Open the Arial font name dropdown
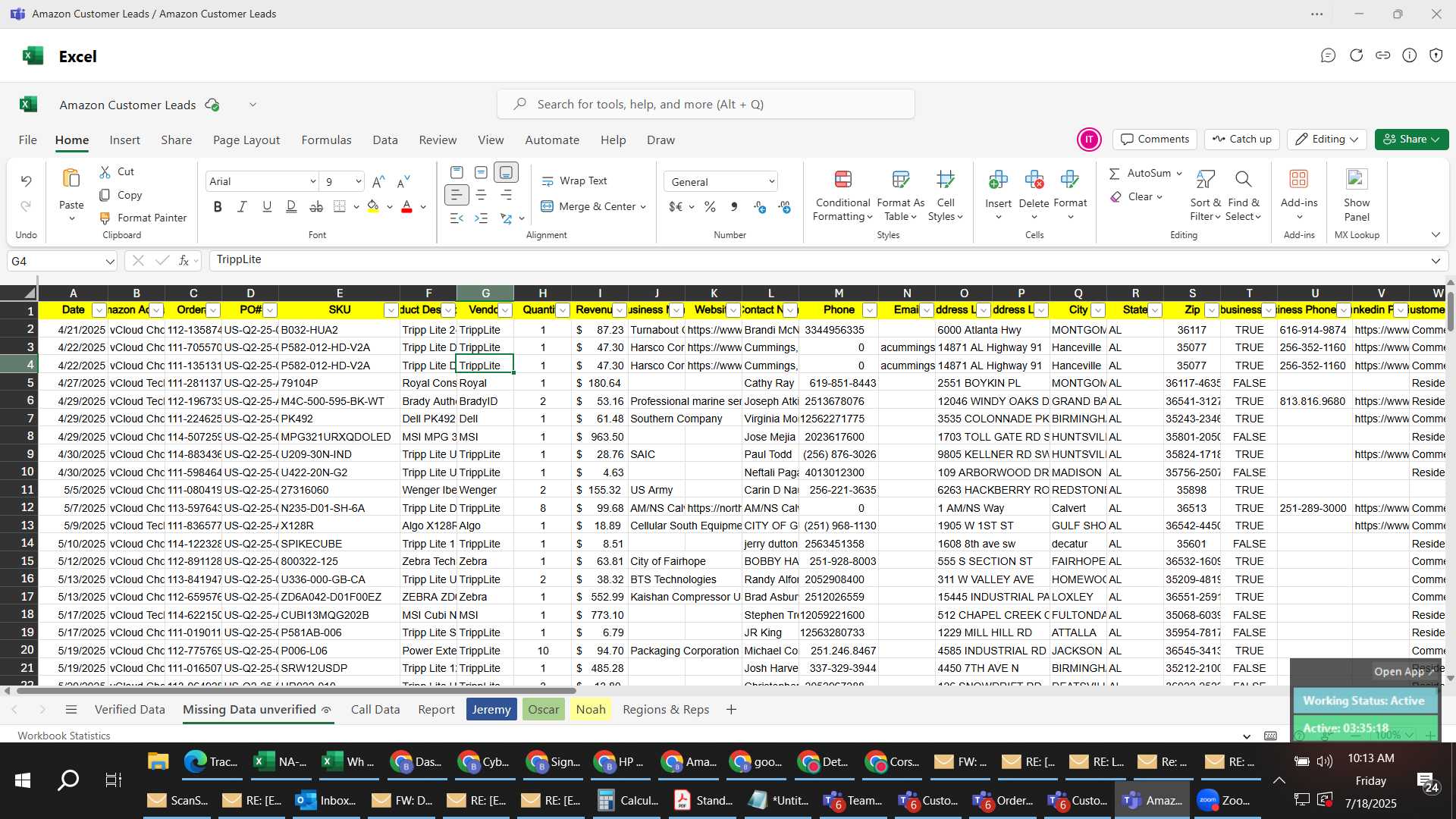 (312, 181)
